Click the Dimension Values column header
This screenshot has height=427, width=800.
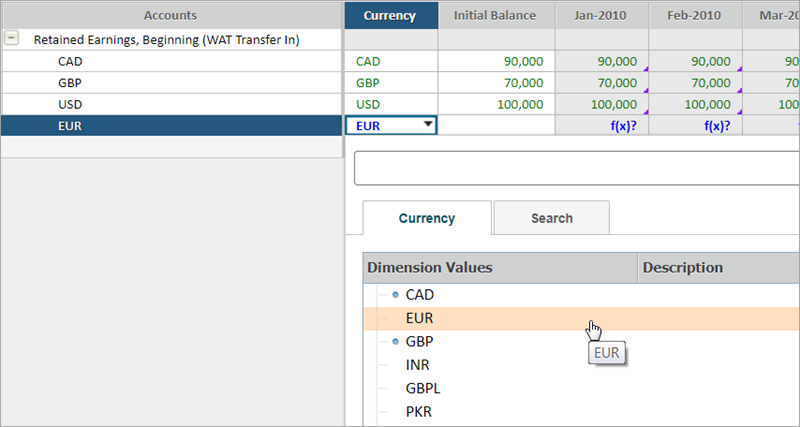point(500,267)
